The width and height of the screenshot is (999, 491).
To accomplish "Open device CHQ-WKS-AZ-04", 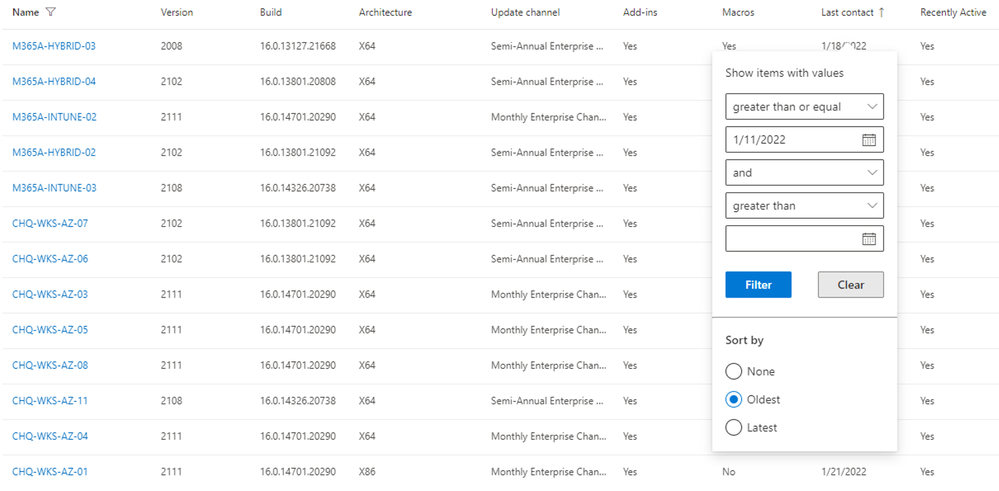I will (50, 436).
